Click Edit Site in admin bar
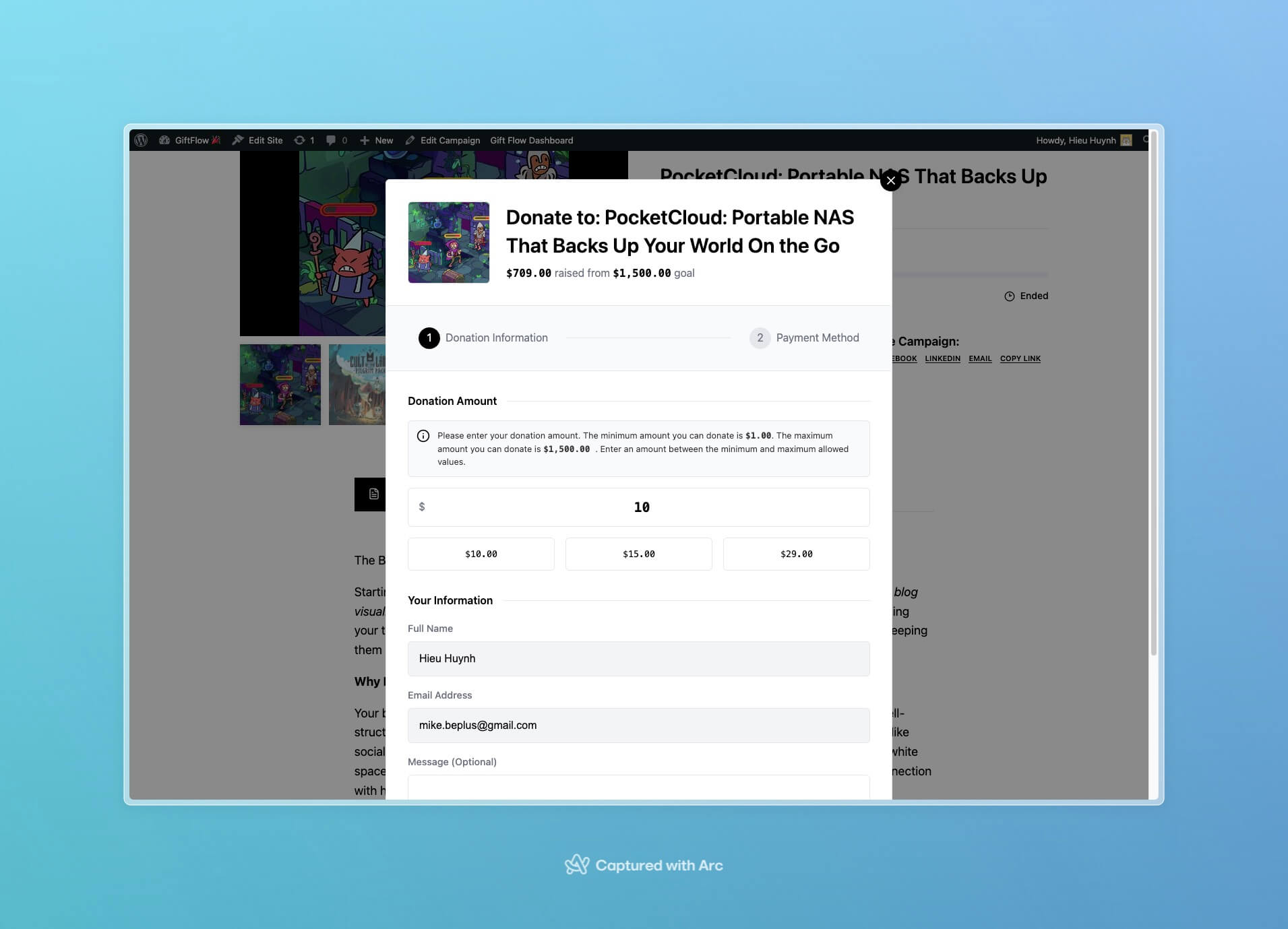 click(257, 140)
